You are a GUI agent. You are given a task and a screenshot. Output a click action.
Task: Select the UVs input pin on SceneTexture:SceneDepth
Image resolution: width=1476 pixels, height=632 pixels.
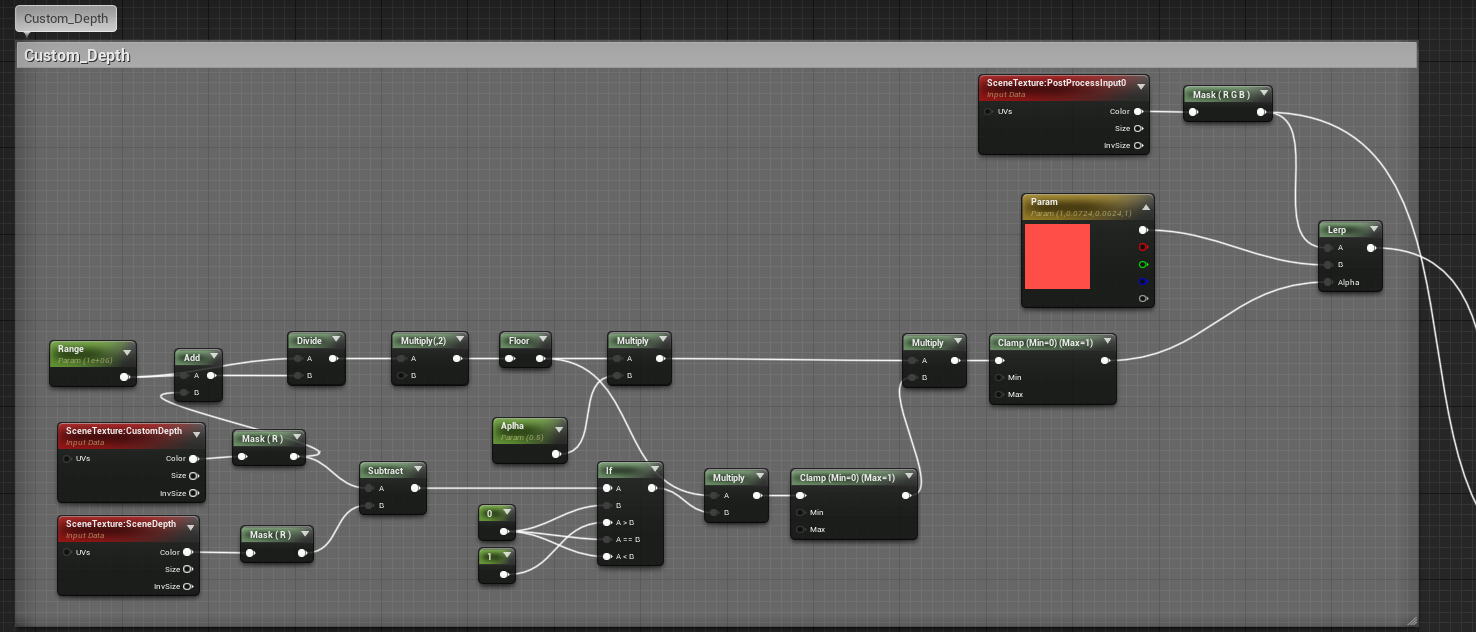click(67, 552)
